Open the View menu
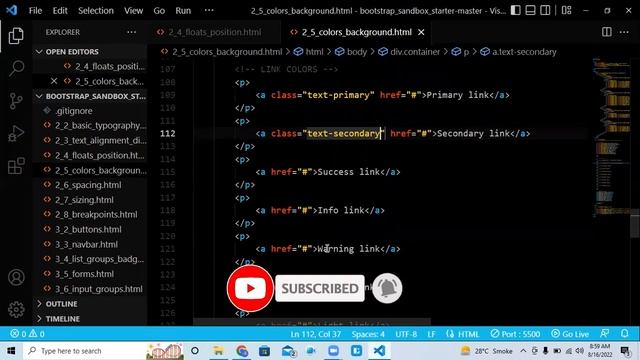This screenshot has height=360, width=640. point(133,11)
